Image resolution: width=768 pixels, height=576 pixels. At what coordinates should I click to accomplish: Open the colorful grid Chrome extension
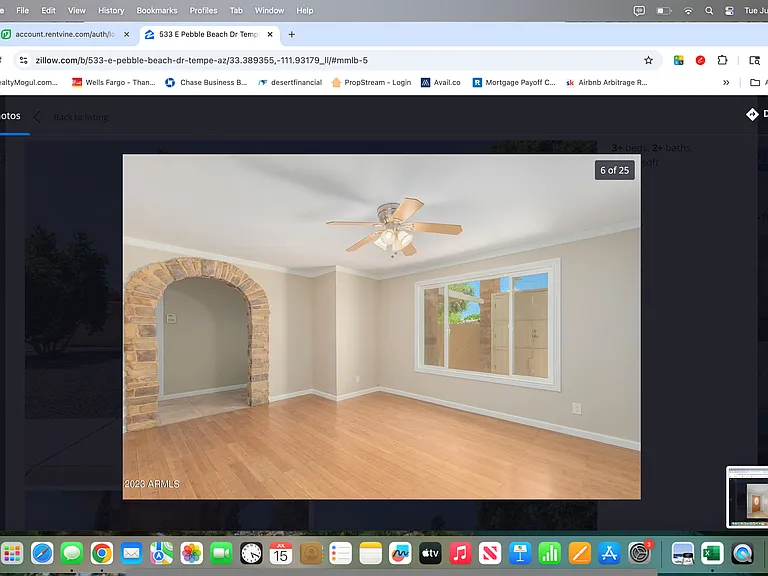tap(678, 60)
